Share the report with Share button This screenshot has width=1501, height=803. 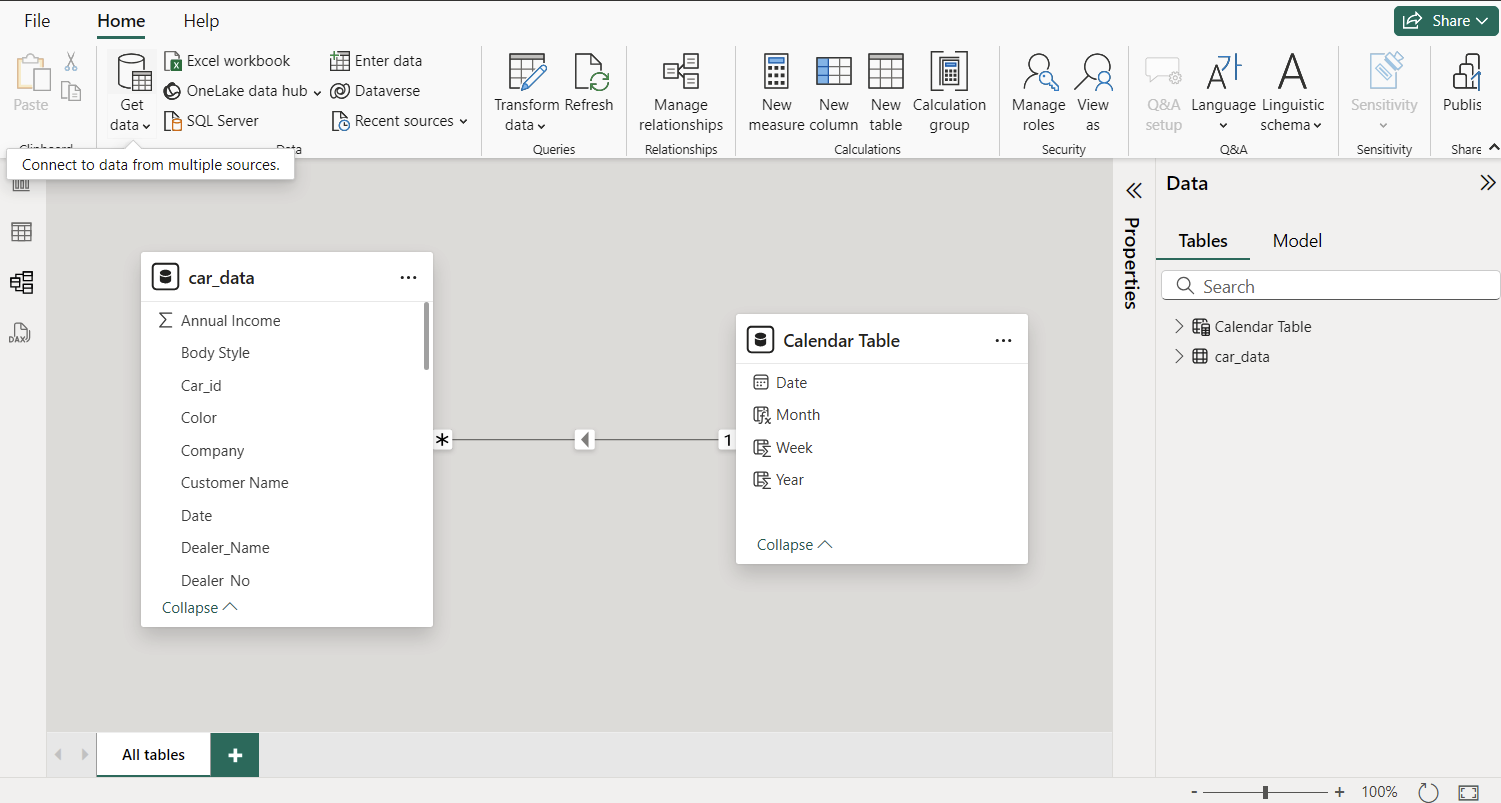pyautogui.click(x=1447, y=21)
